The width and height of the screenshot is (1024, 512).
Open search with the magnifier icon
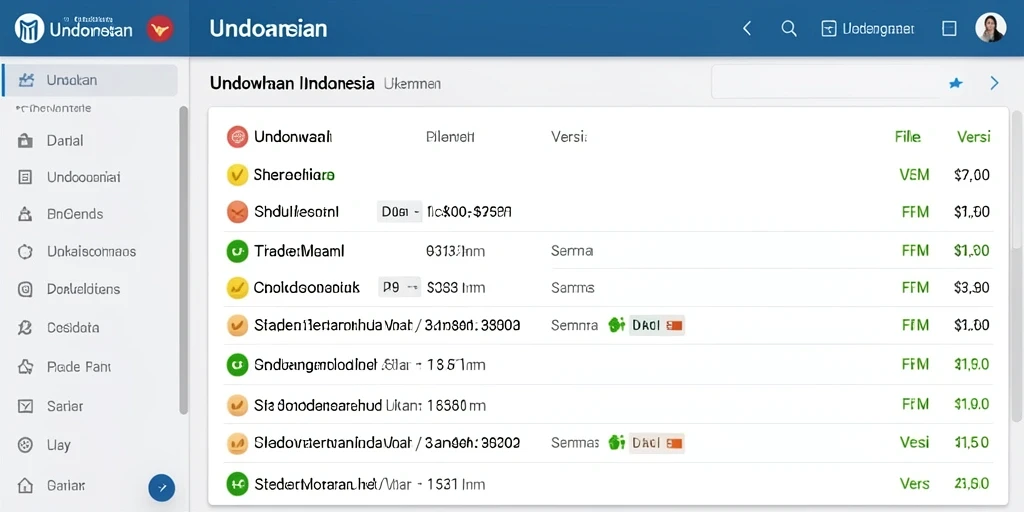[x=789, y=28]
